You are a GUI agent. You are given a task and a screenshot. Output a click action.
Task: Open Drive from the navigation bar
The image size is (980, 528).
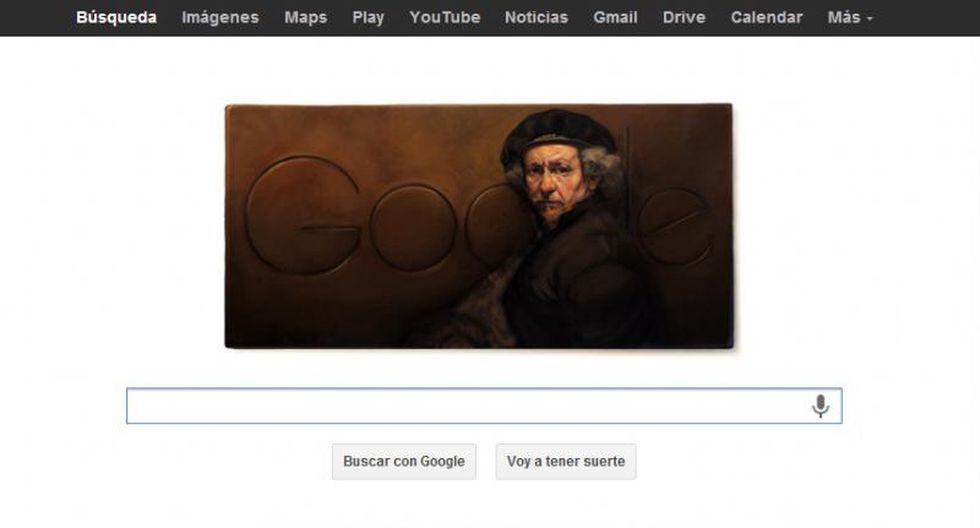point(684,17)
